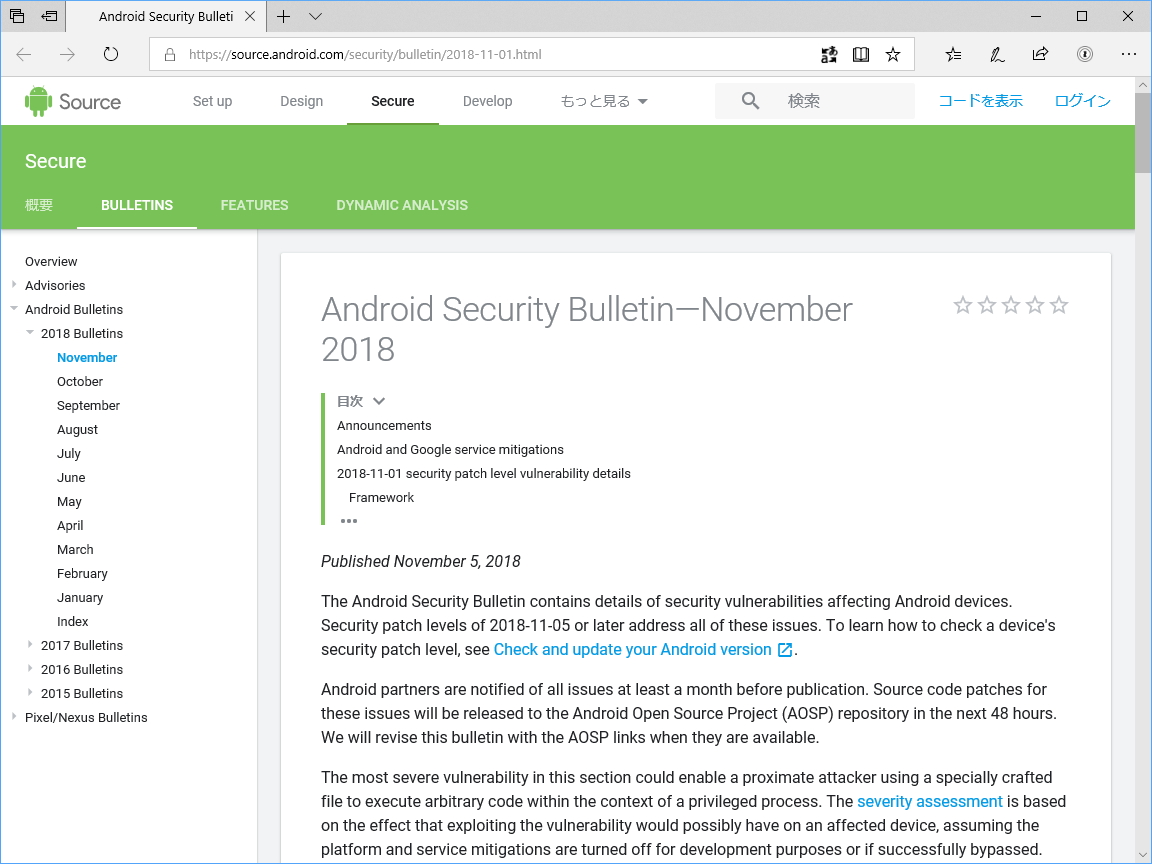Open the Favorites hub icon

point(952,55)
